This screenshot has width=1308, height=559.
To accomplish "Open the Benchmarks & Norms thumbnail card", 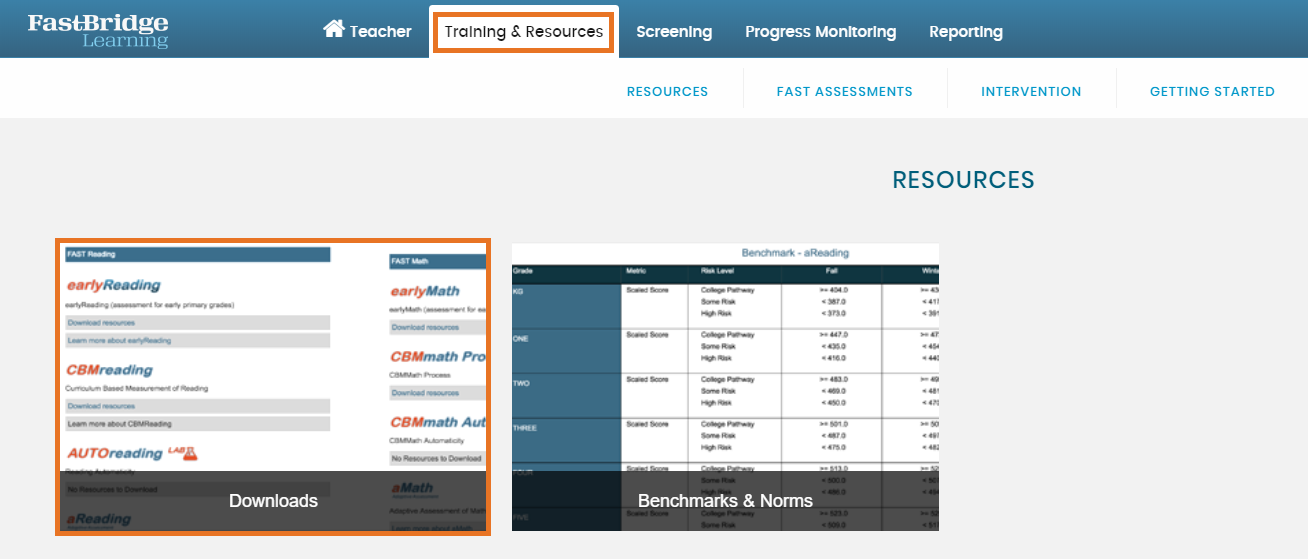I will (x=725, y=387).
